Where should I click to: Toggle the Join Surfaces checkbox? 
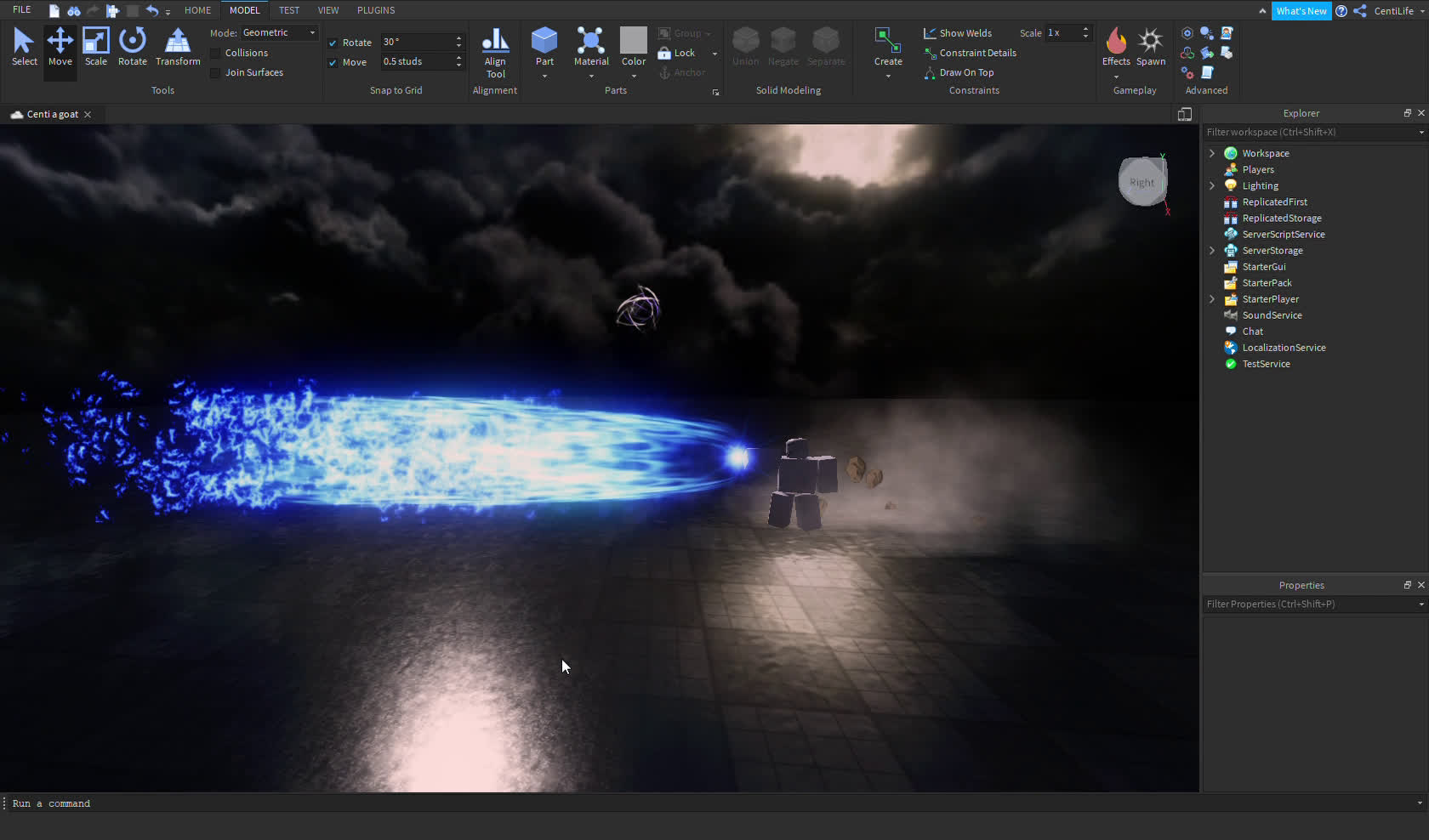214,72
